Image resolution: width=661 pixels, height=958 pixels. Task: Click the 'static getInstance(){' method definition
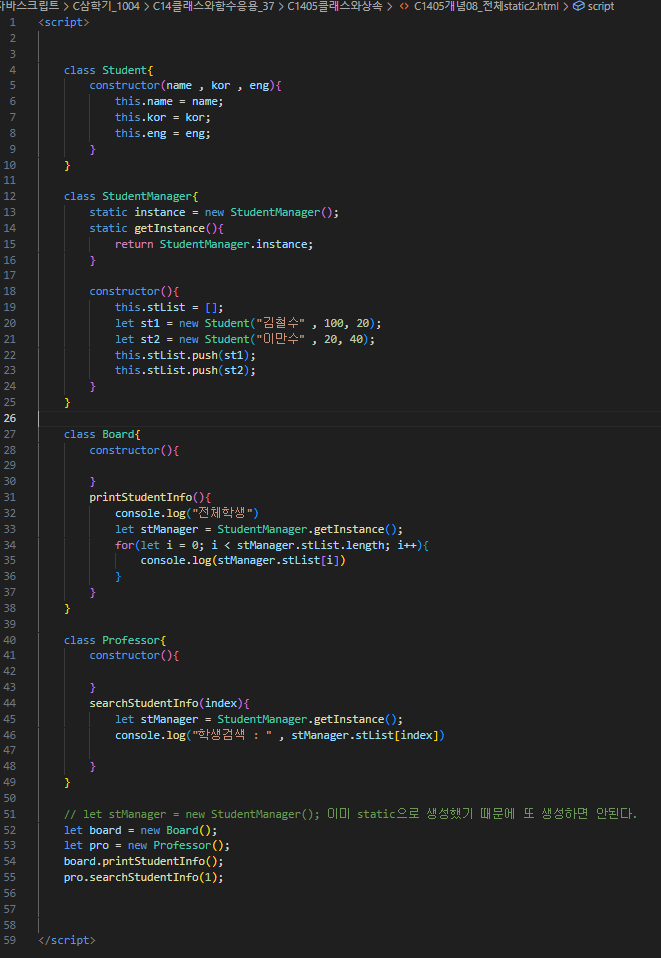pyautogui.click(x=156, y=228)
